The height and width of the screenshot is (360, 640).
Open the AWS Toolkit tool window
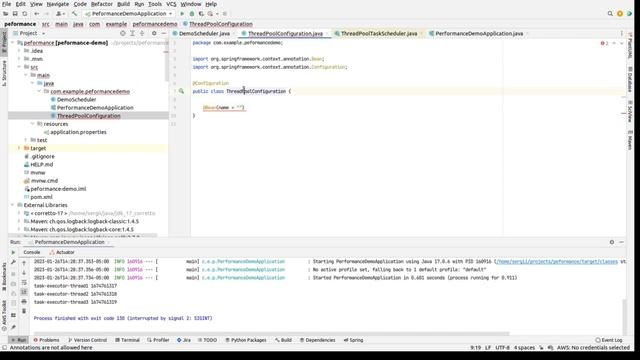(x=4, y=315)
